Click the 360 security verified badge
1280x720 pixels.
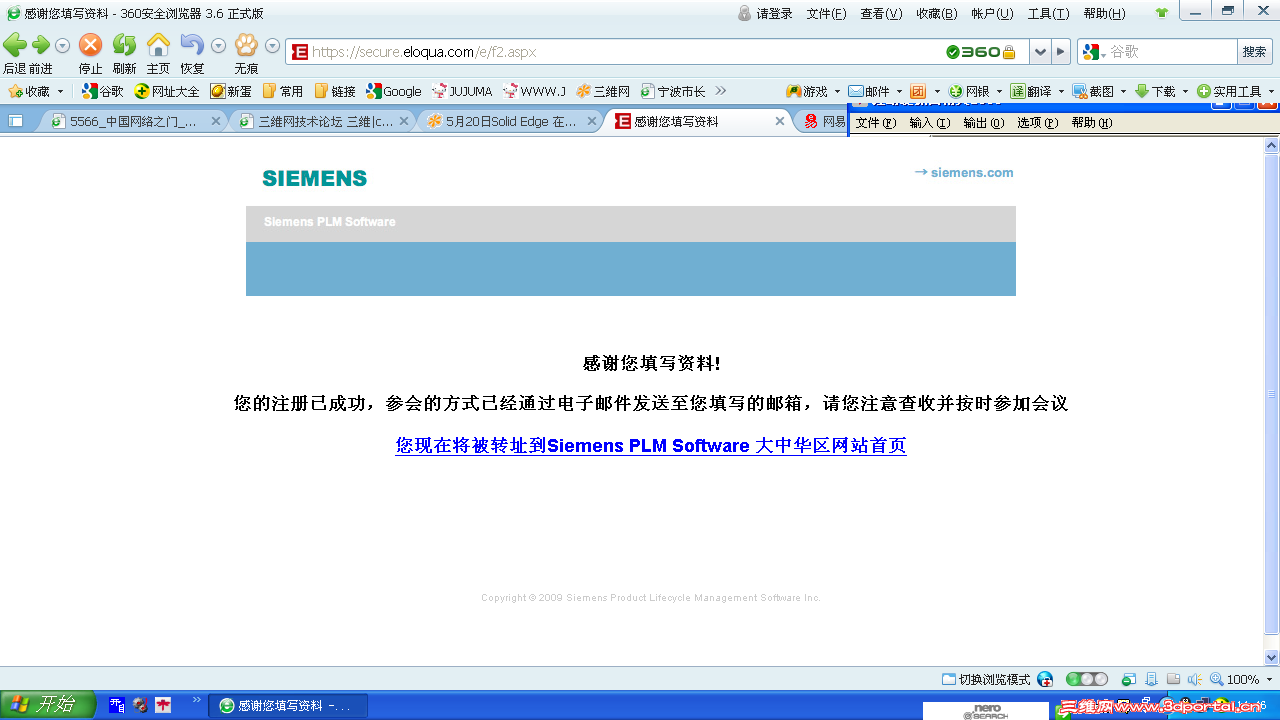coord(973,52)
